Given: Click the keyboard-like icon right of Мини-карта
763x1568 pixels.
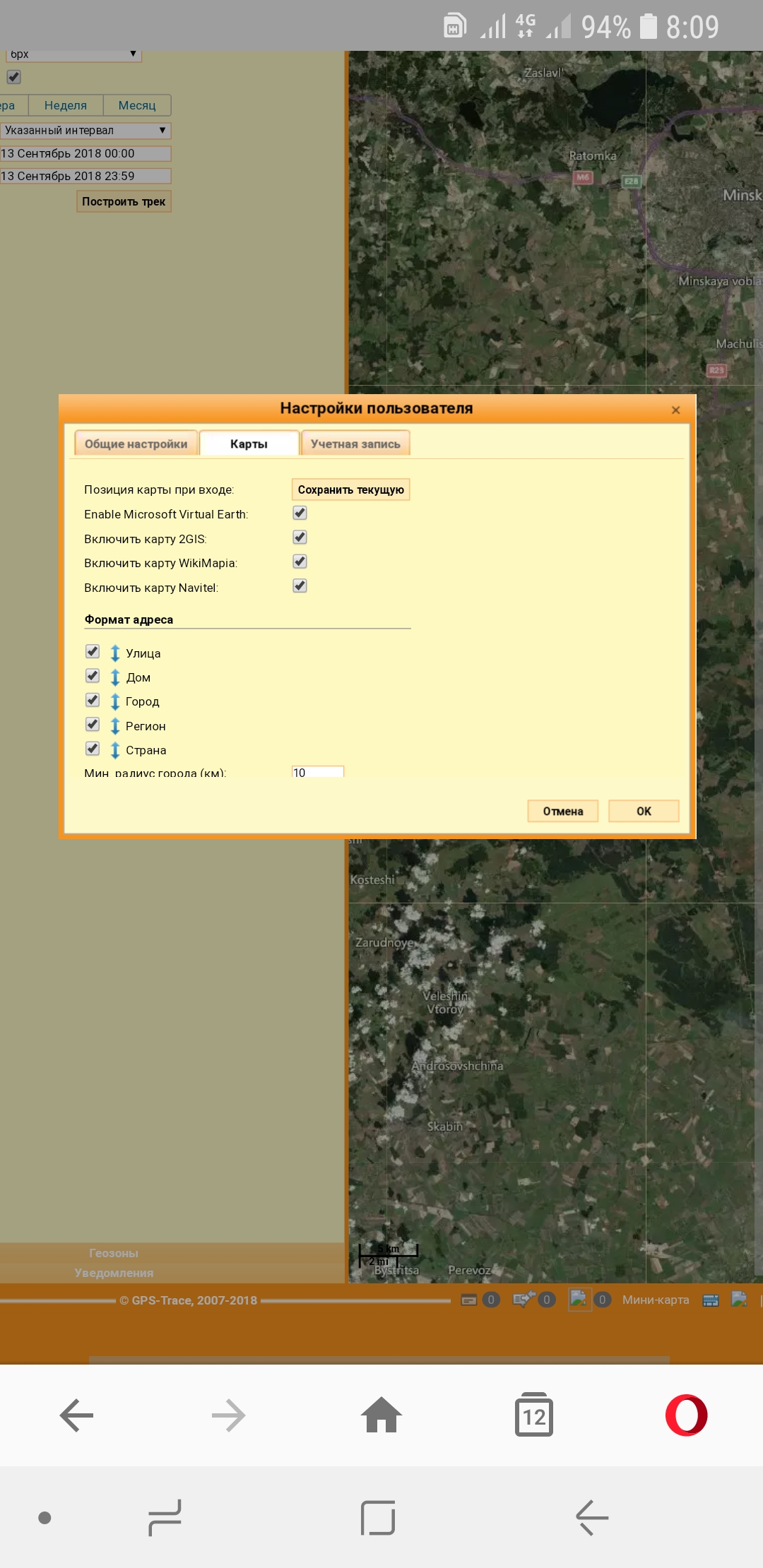Looking at the screenshot, I should [711, 1300].
